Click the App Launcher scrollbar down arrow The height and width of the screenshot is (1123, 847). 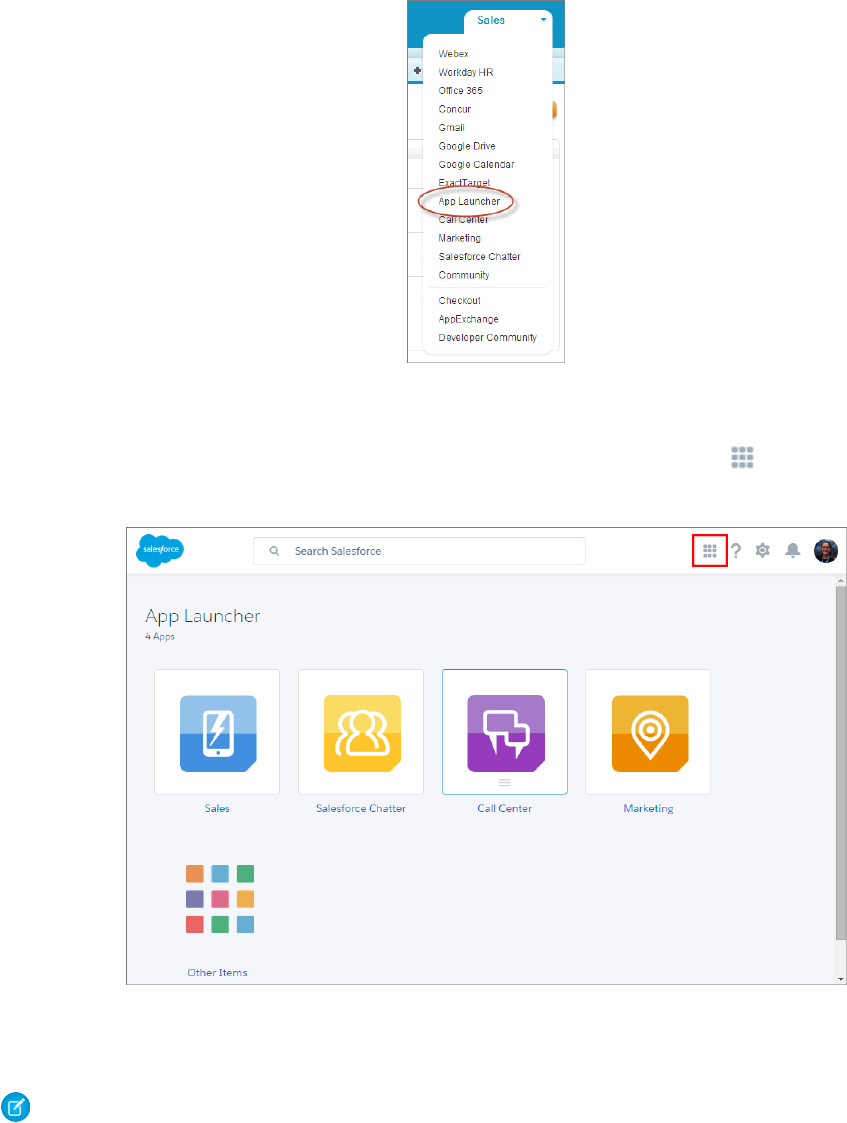[841, 979]
